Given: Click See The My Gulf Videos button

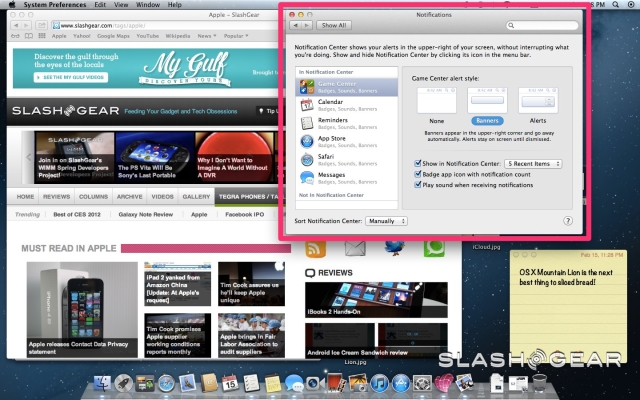Looking at the screenshot, I should (71, 77).
